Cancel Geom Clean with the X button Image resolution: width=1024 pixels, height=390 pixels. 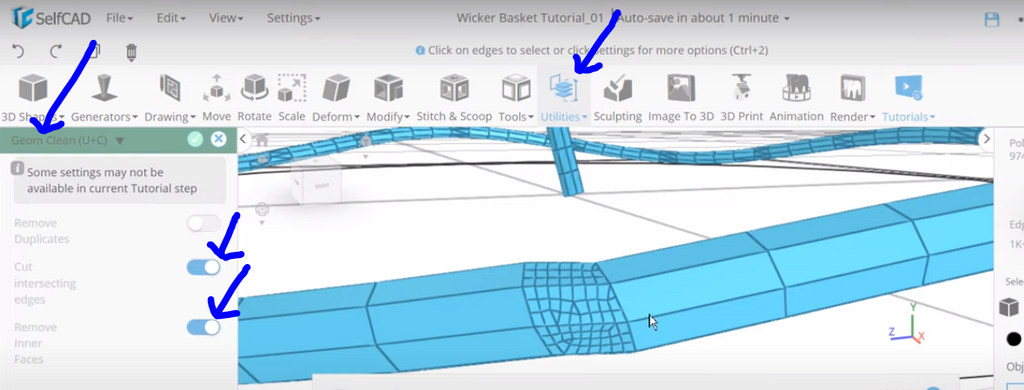coord(219,139)
